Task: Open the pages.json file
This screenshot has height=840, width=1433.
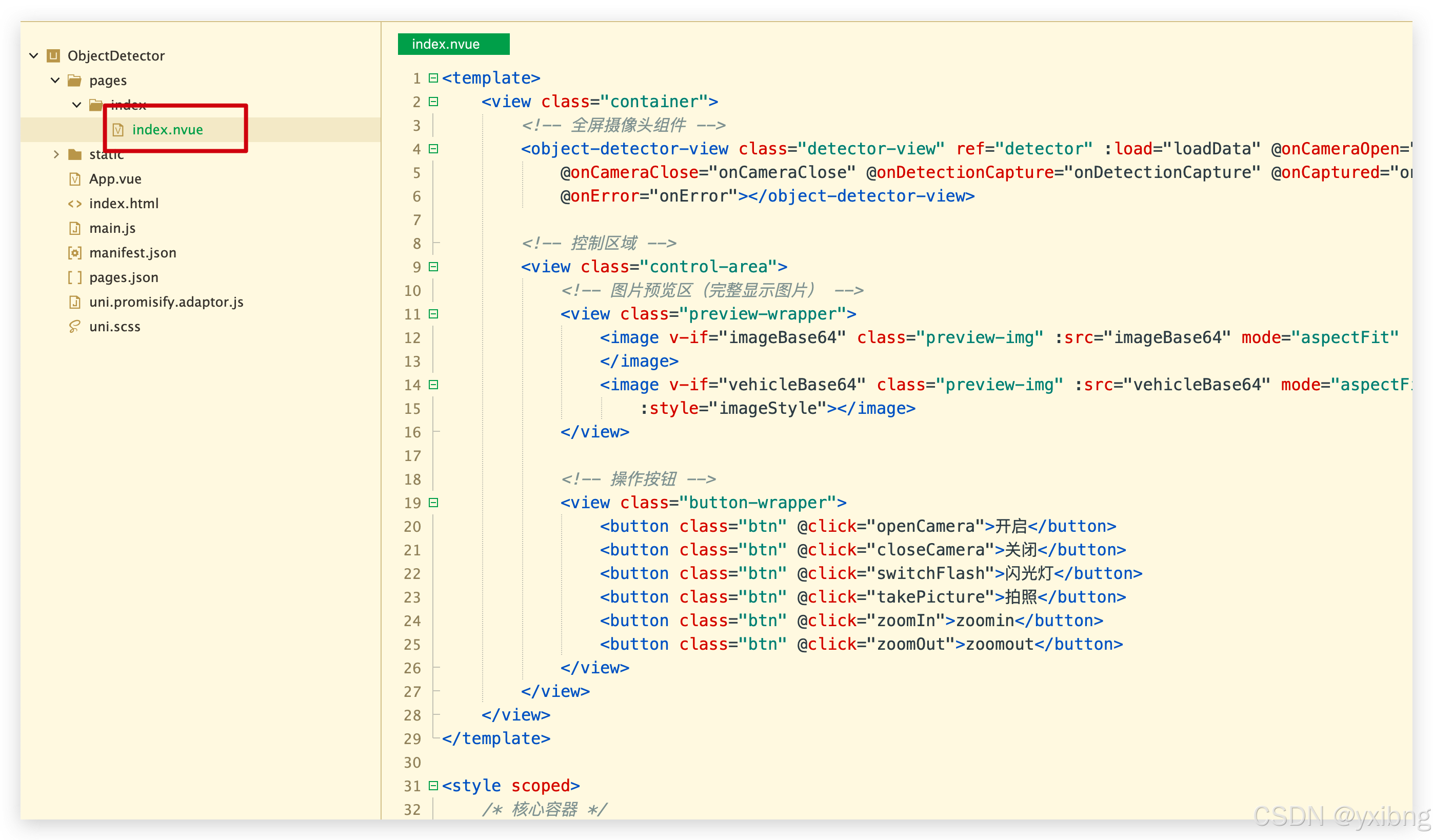Action: 124,277
